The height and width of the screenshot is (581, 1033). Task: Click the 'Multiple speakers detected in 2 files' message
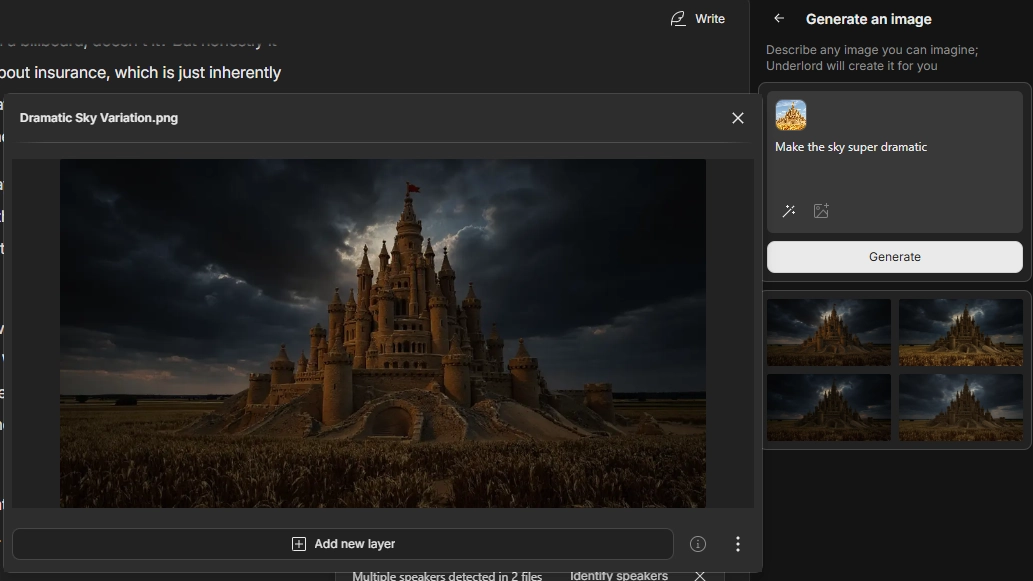tap(447, 575)
